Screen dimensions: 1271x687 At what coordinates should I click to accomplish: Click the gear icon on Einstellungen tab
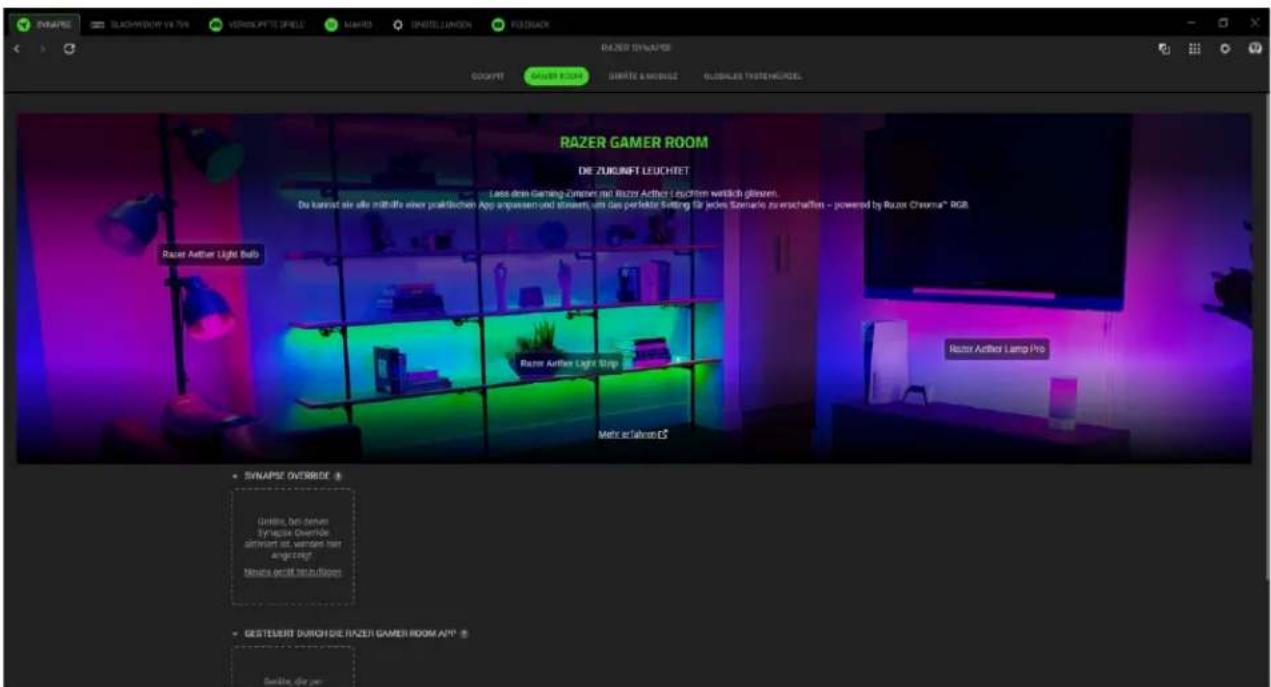click(398, 23)
